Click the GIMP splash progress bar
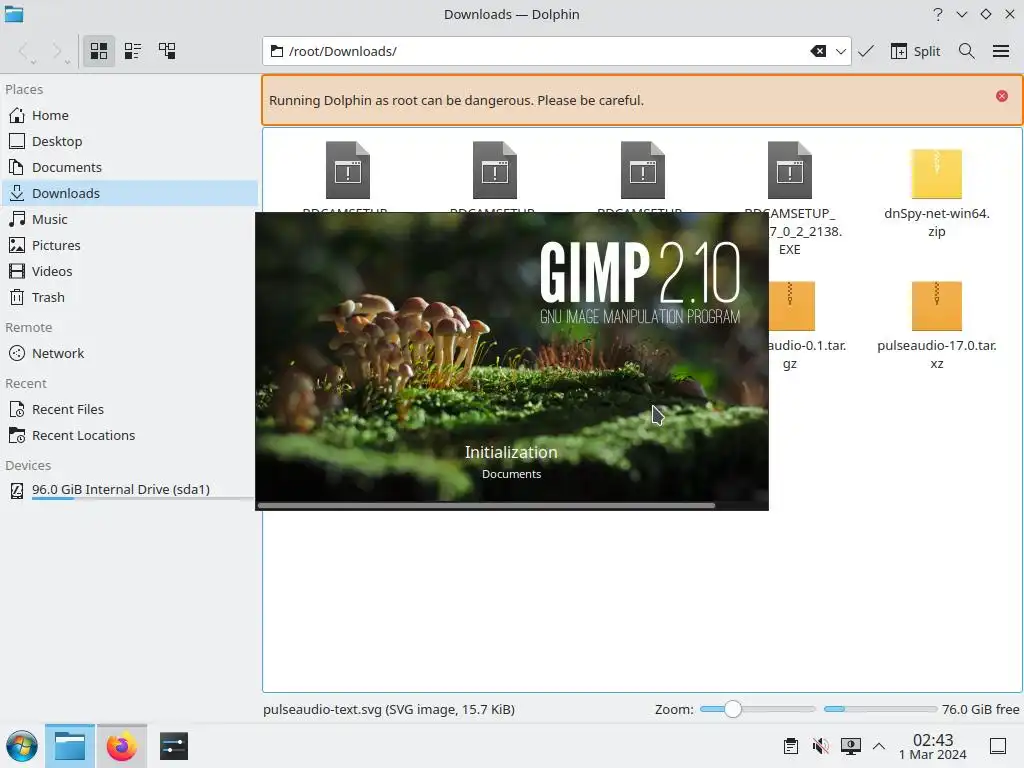Image resolution: width=1024 pixels, height=768 pixels. [x=511, y=505]
